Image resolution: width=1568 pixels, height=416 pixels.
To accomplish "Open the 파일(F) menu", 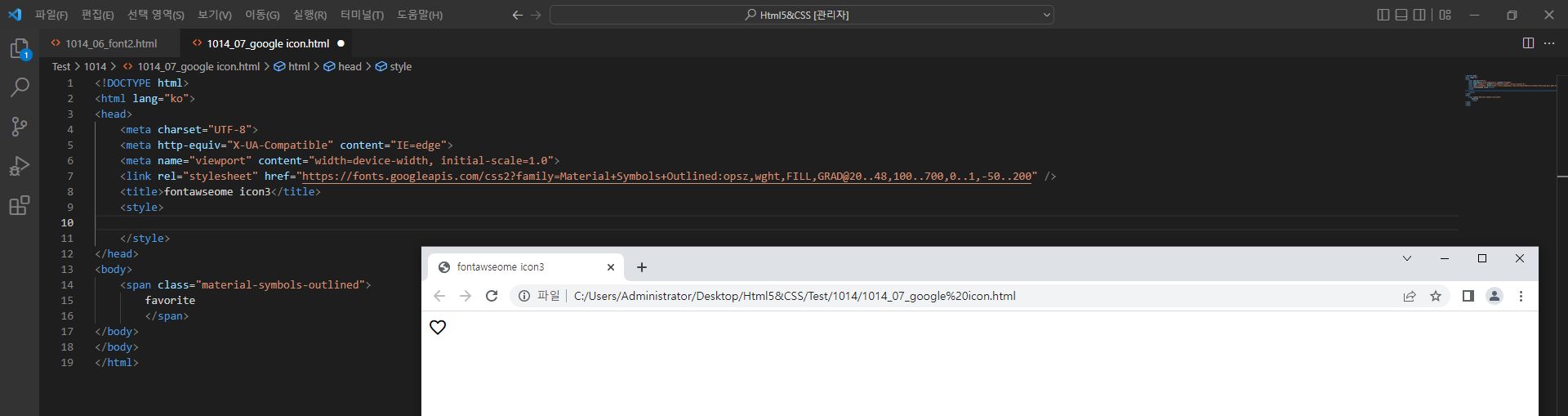I will pos(51,15).
